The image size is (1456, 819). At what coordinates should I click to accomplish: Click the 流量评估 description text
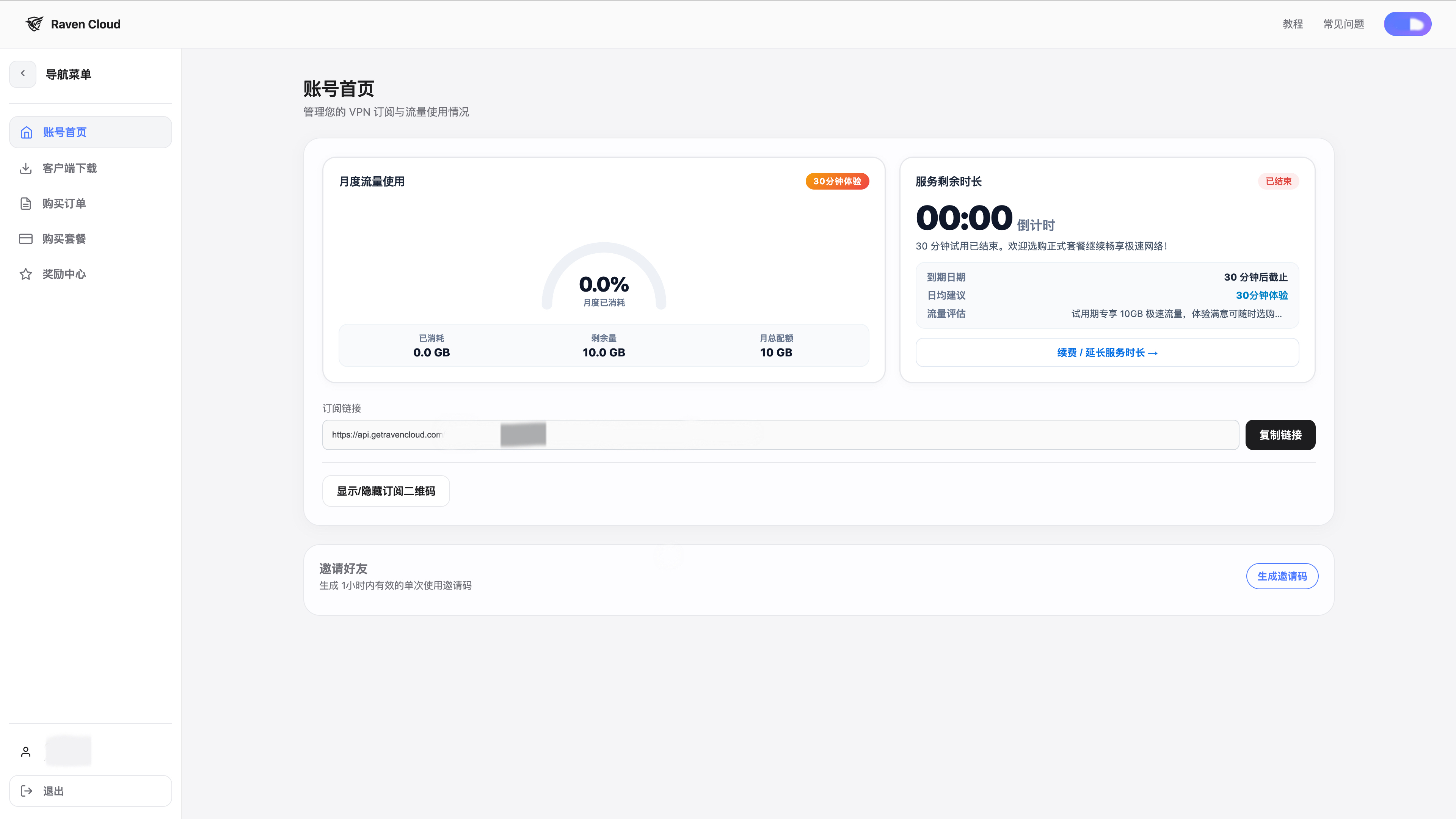(1176, 314)
